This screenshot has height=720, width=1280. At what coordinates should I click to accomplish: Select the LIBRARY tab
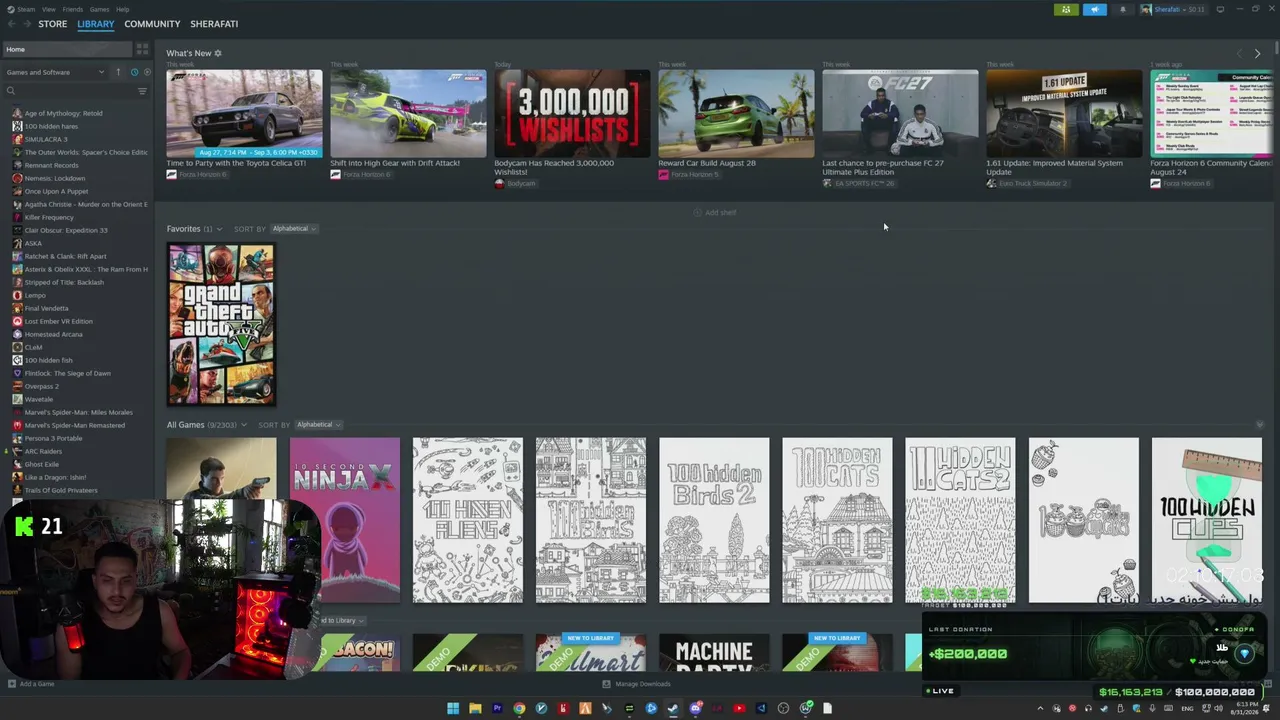[96, 24]
